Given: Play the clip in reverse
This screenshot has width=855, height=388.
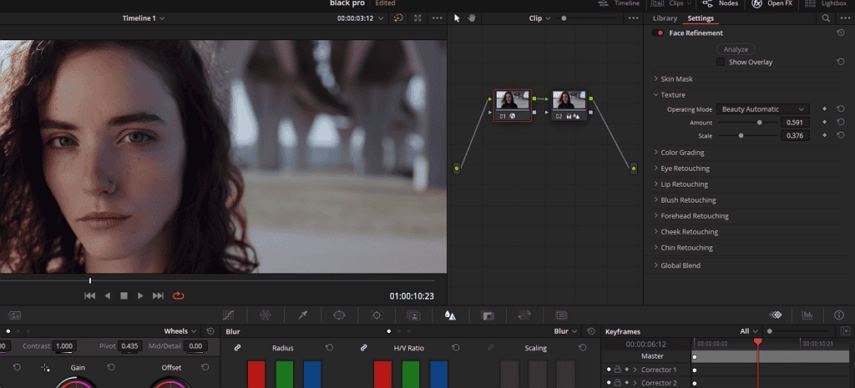Looking at the screenshot, I should point(107,295).
